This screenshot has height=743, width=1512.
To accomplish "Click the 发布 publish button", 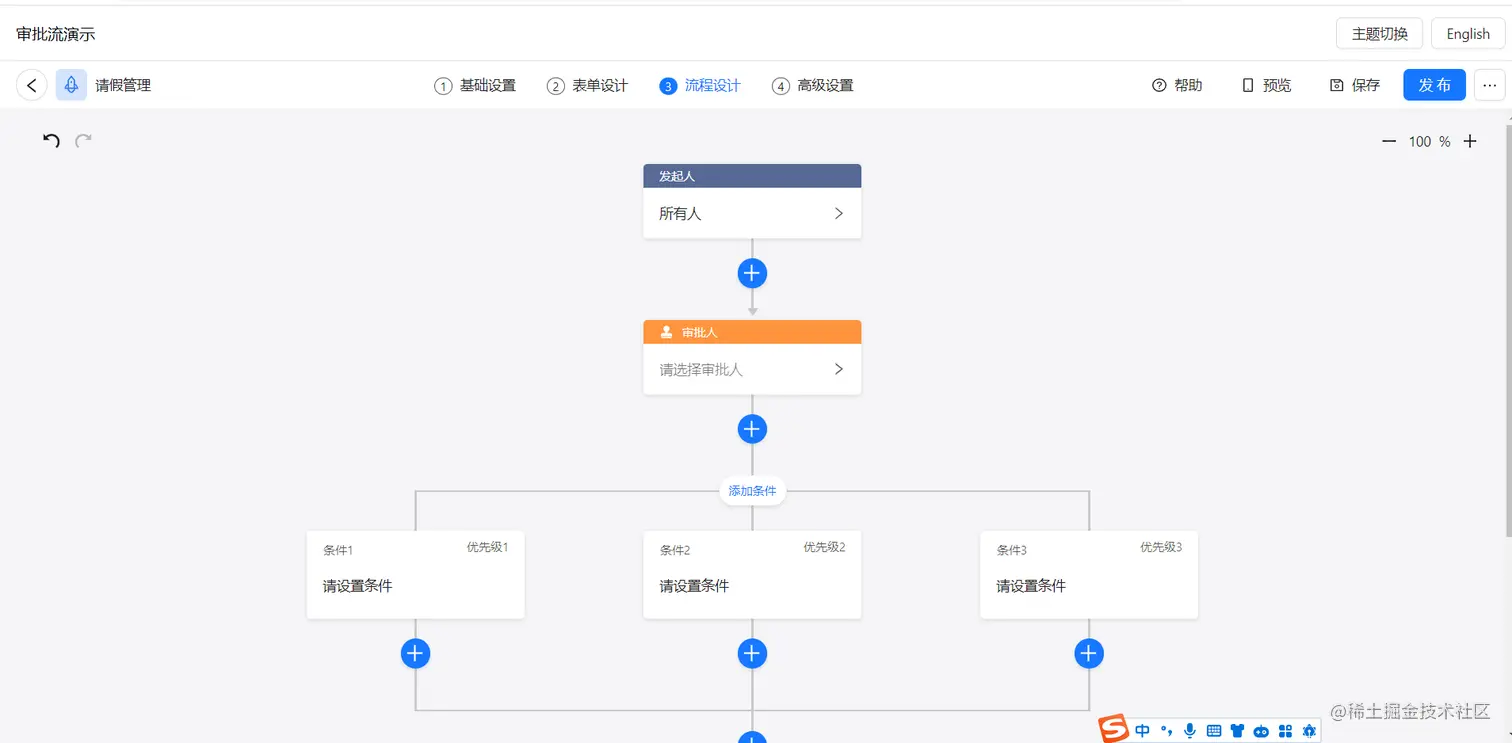I will pos(1434,85).
